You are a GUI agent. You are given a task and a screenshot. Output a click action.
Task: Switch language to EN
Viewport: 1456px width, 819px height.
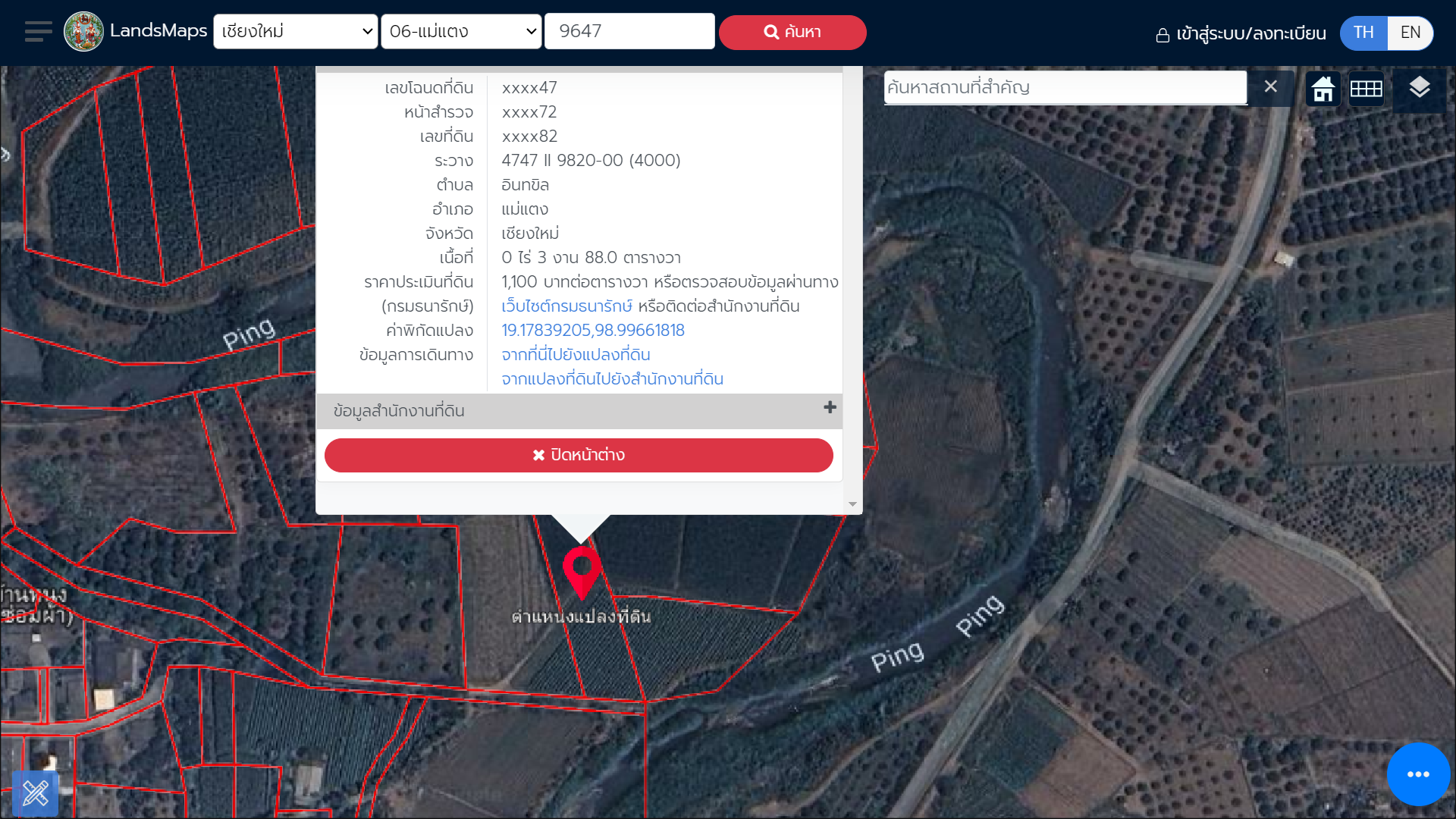[1410, 33]
